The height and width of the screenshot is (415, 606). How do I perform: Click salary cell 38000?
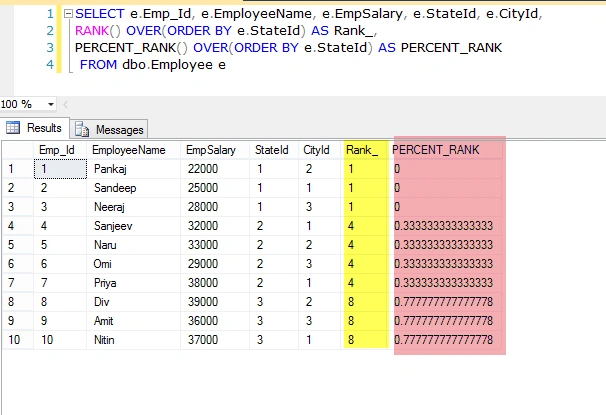click(215, 283)
